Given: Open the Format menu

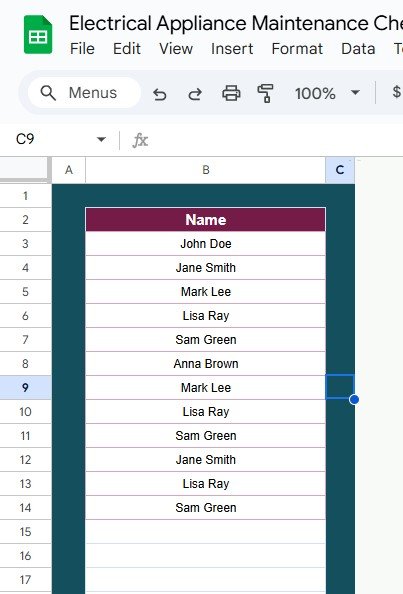Looking at the screenshot, I should click(297, 49).
